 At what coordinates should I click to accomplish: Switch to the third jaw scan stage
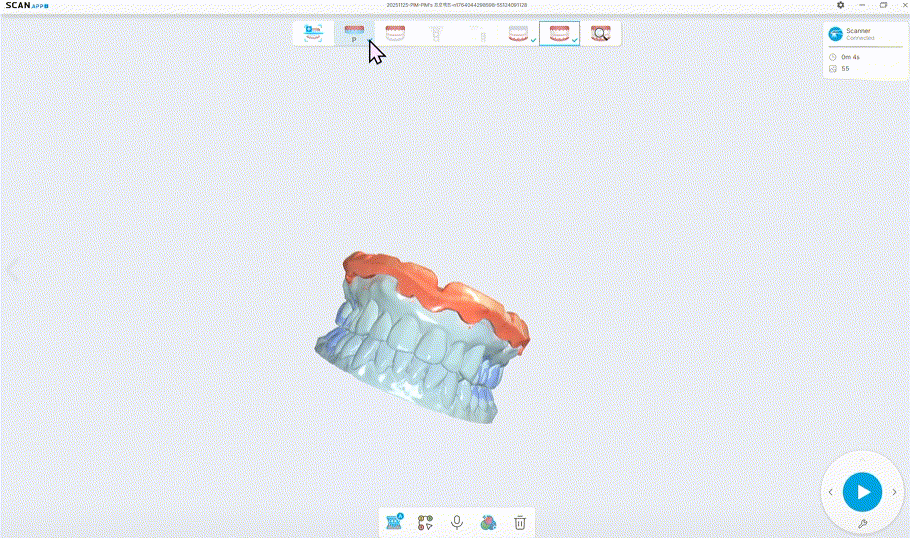[x=395, y=34]
